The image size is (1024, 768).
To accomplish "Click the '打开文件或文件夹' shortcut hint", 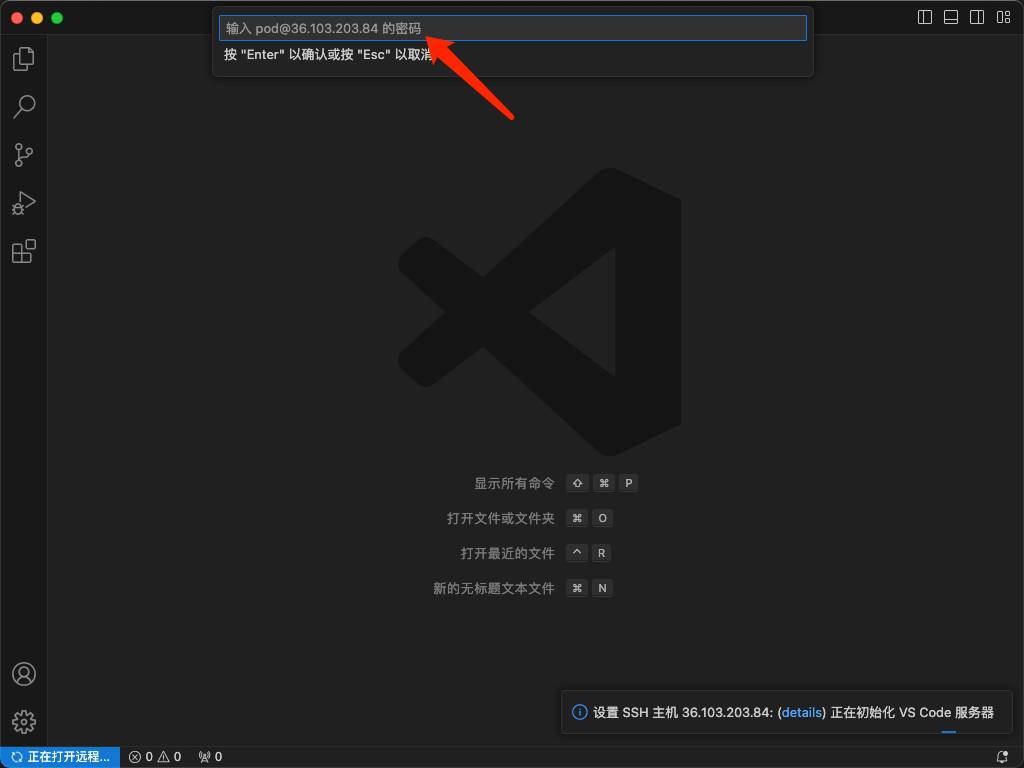I will coord(500,519).
